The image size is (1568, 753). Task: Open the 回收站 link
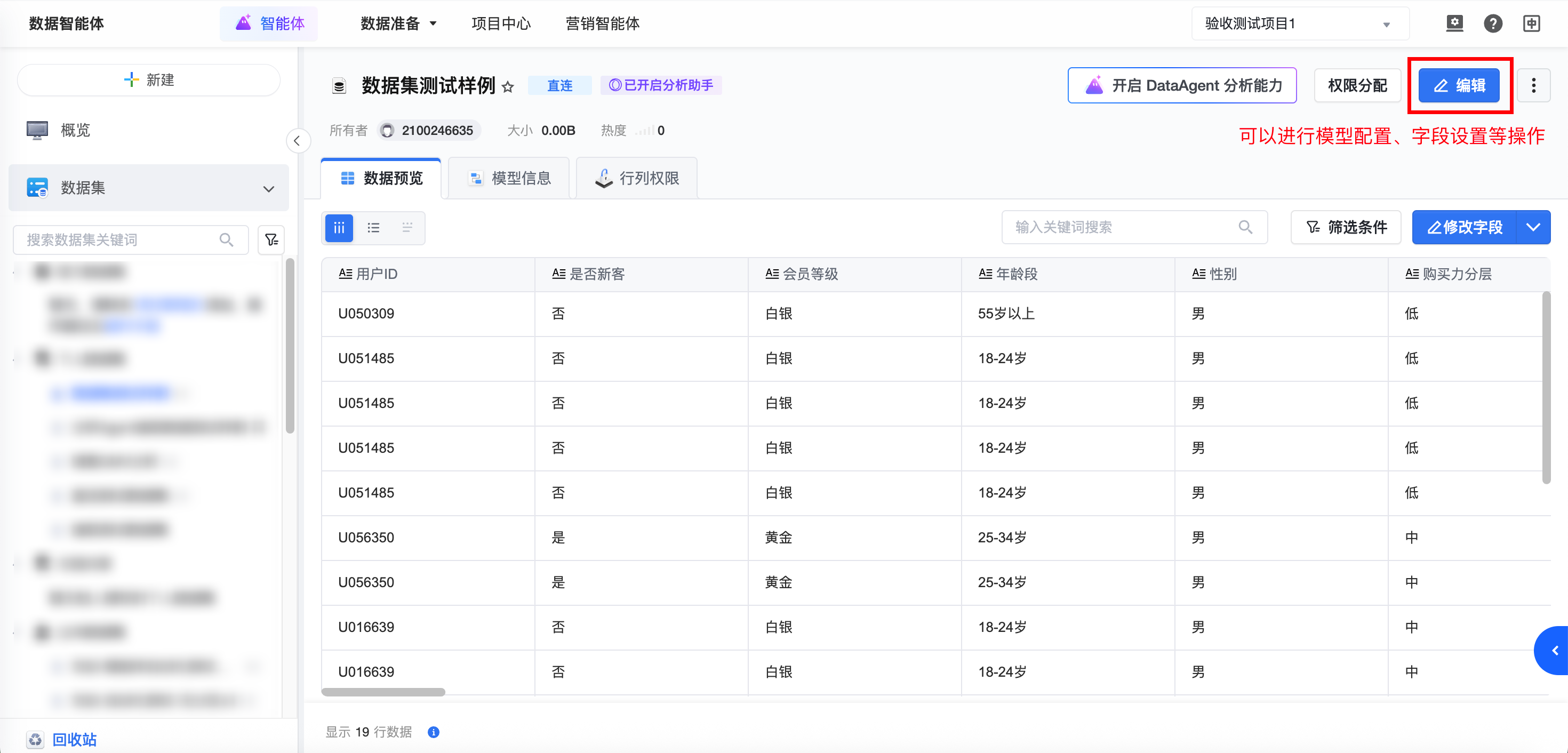[x=74, y=739]
